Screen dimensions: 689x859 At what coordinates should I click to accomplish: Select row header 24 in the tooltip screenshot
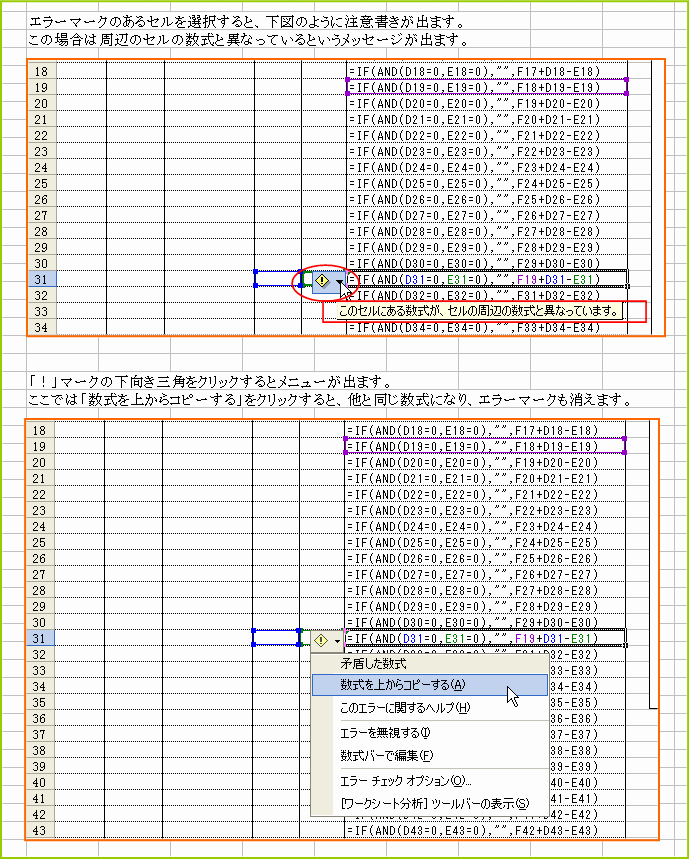pyautogui.click(x=42, y=168)
